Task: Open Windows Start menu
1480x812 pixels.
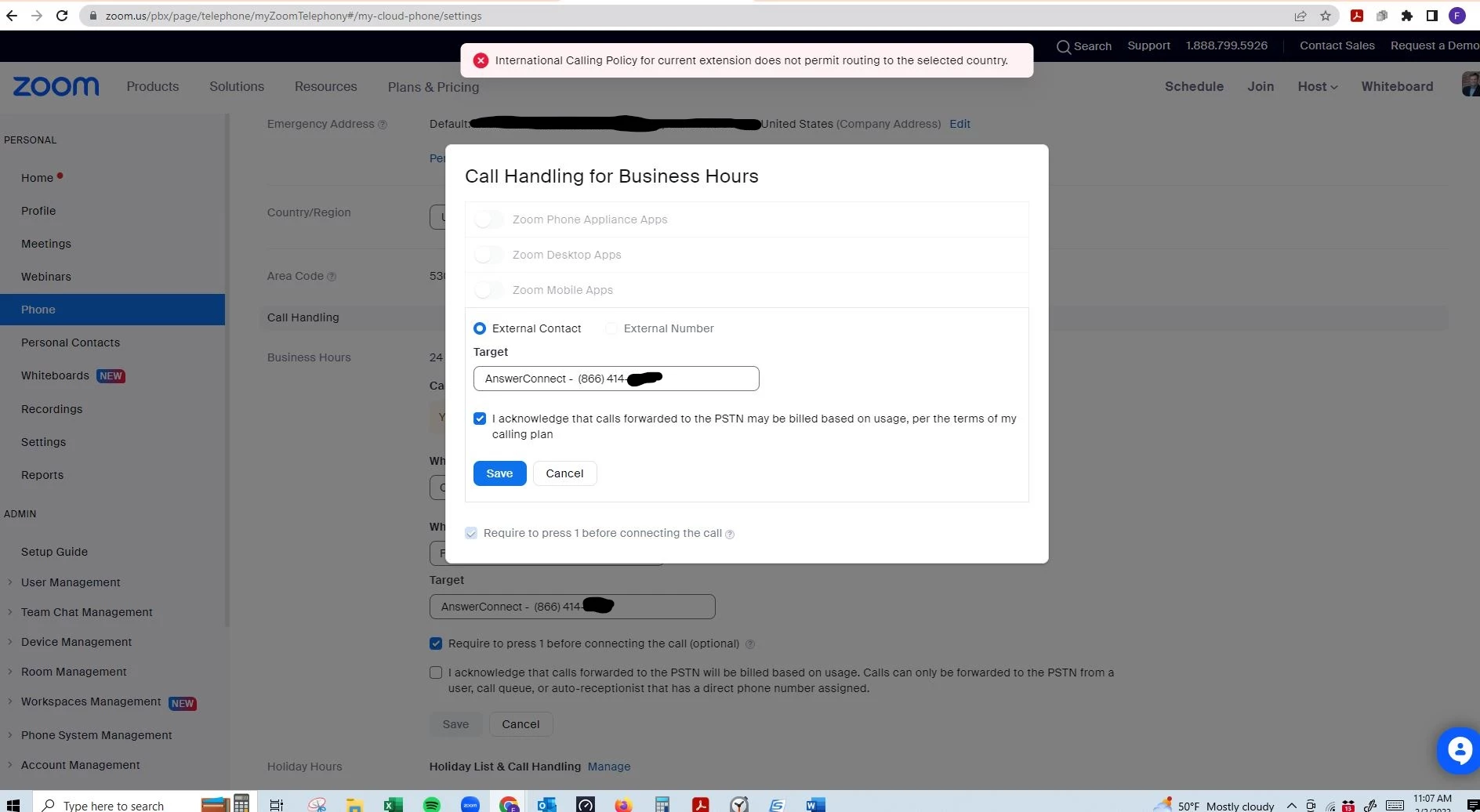Action: click(13, 805)
